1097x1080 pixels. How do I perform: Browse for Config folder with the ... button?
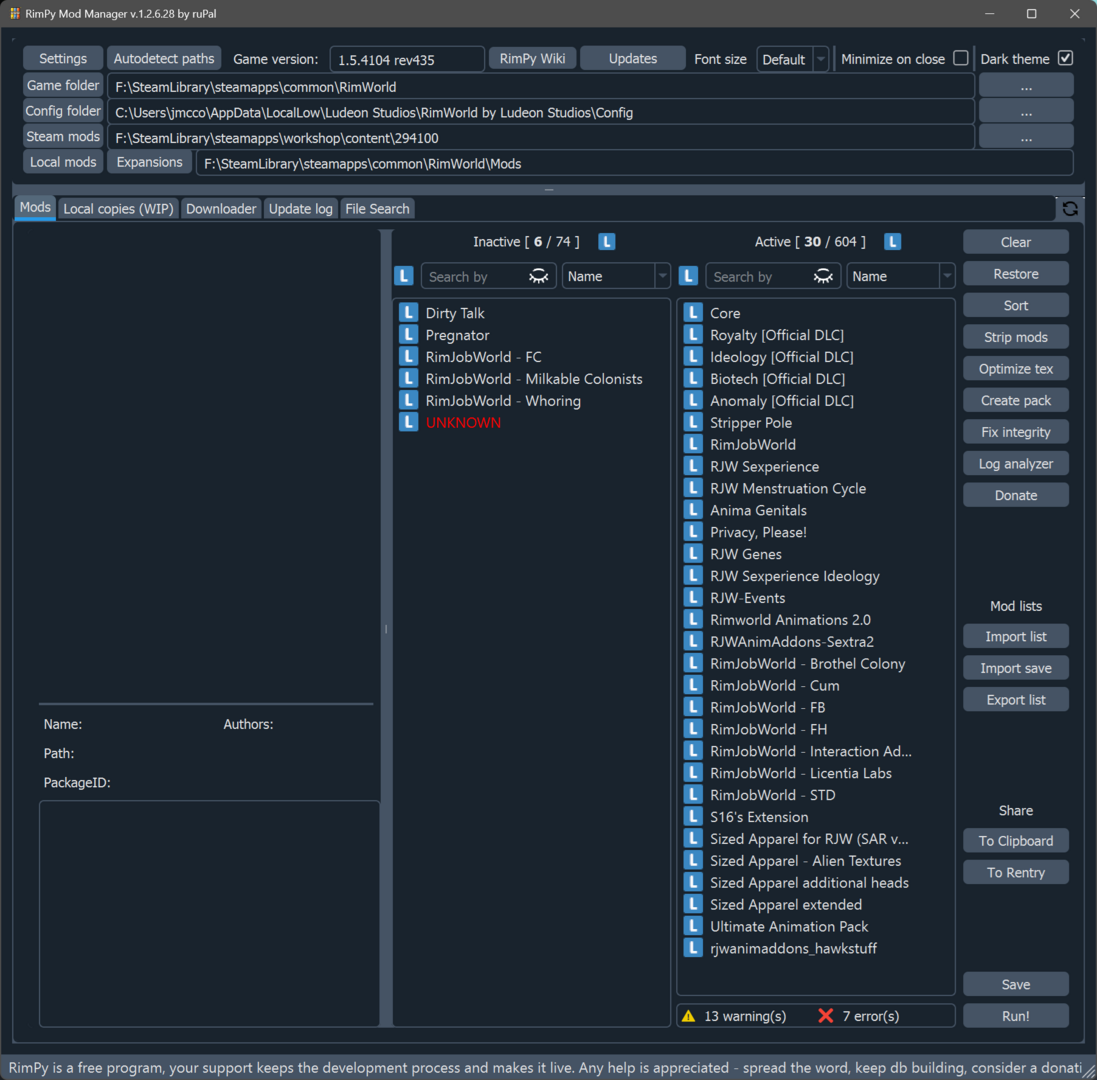1026,112
